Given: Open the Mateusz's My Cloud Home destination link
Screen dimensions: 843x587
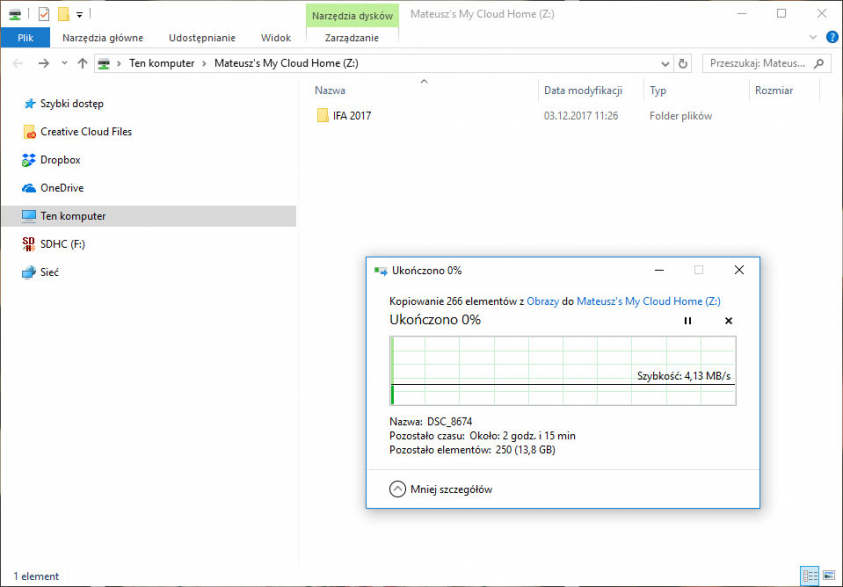Looking at the screenshot, I should (x=648, y=301).
